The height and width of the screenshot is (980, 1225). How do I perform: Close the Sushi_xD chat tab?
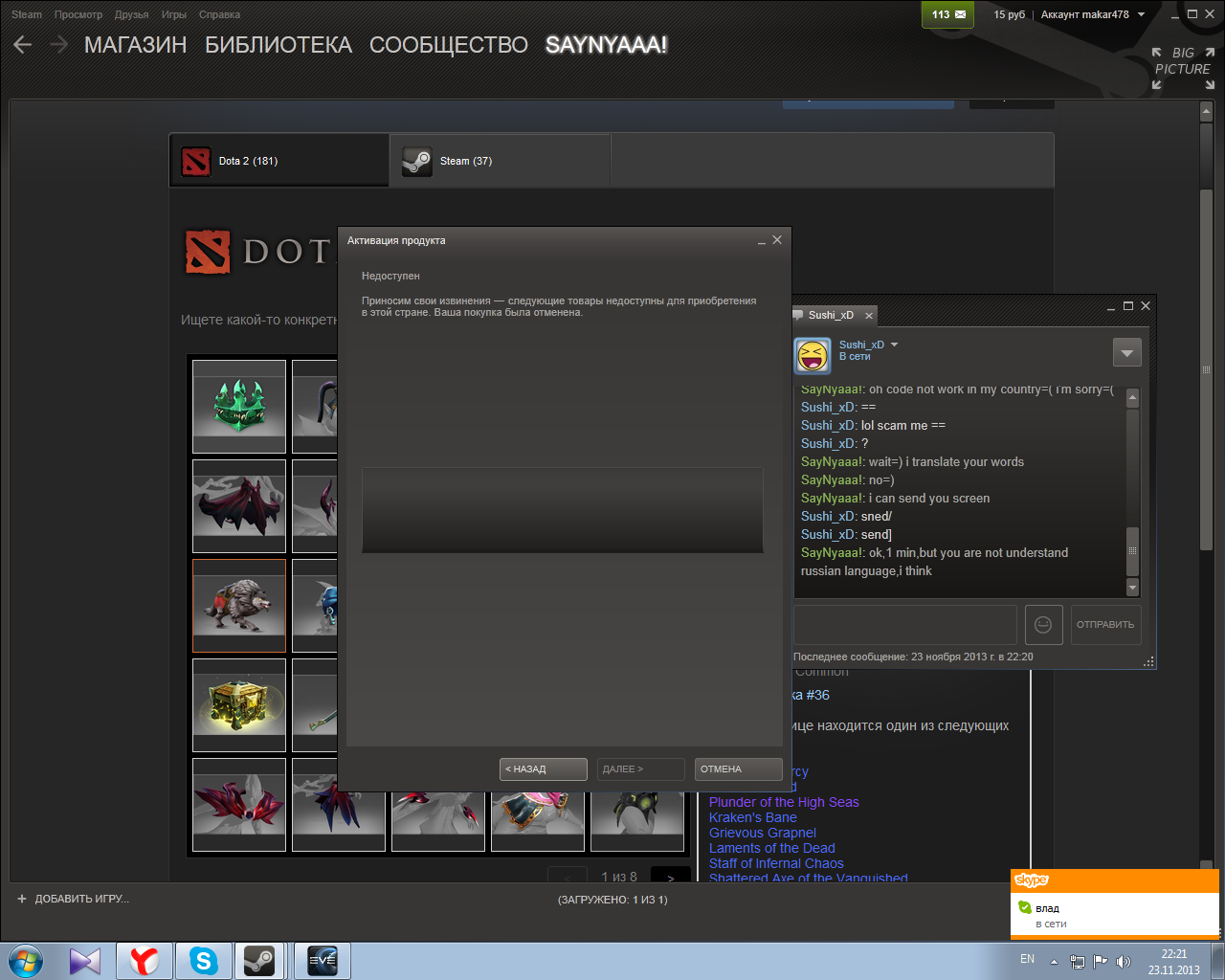(869, 315)
